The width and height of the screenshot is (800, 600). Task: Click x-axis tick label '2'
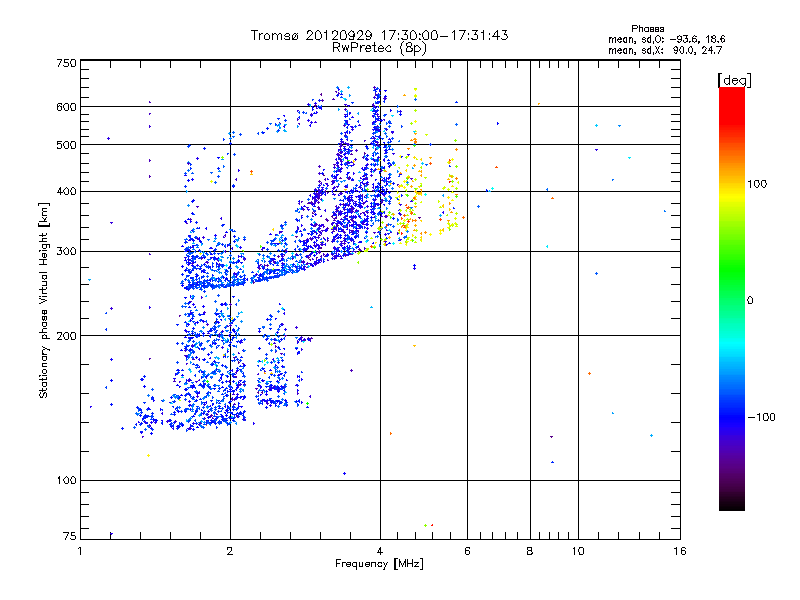230,551
